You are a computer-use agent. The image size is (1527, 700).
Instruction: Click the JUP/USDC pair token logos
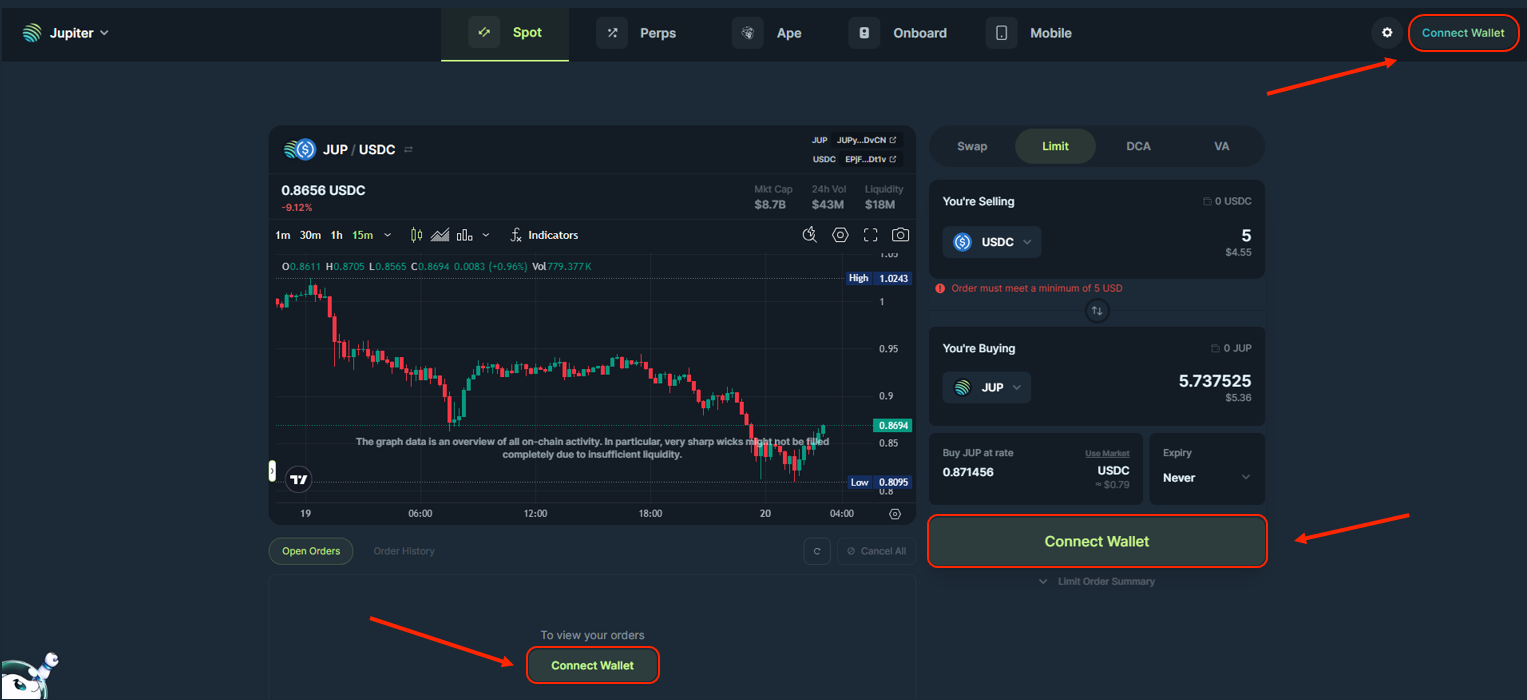[299, 150]
